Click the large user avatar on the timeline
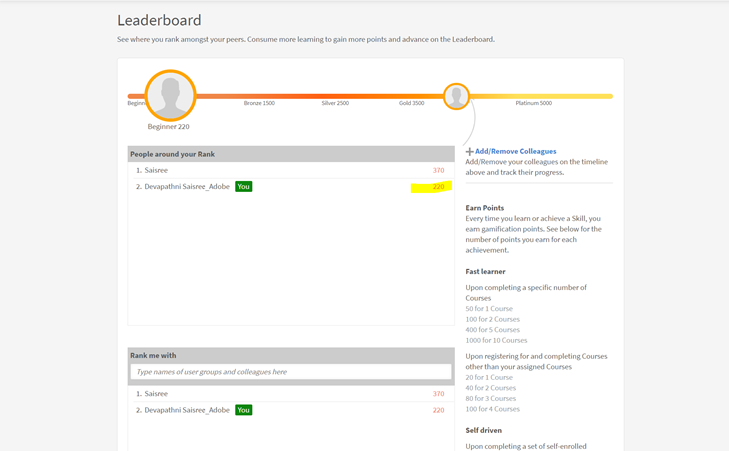This screenshot has width=729, height=451. click(170, 95)
